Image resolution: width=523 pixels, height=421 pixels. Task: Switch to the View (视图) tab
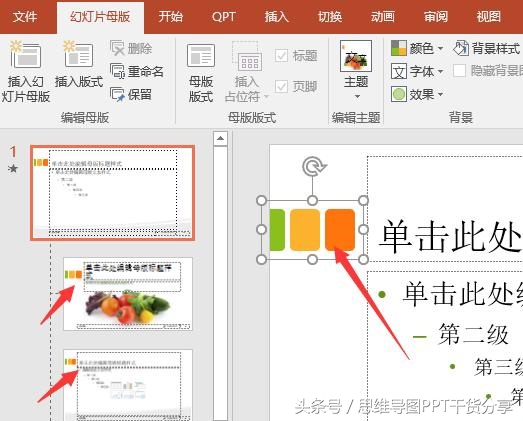pos(489,17)
